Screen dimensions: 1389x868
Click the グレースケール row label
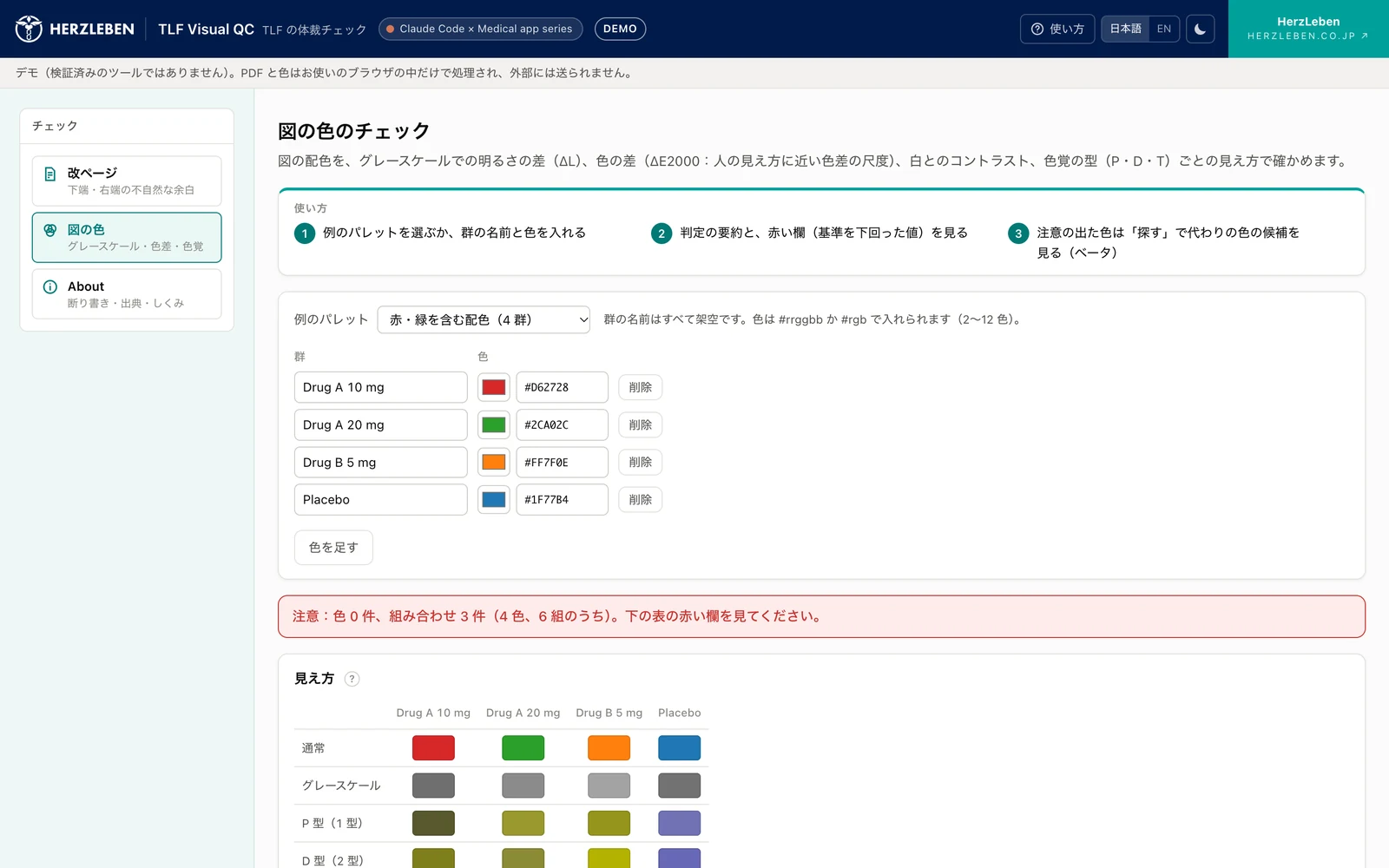341,786
